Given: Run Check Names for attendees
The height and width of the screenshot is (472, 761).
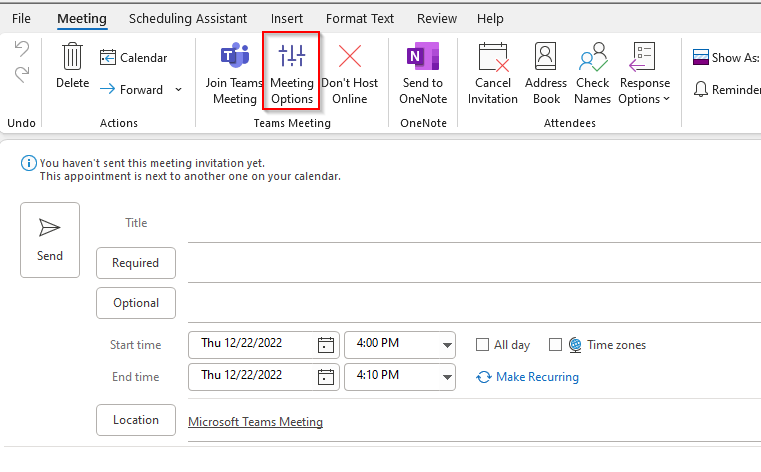Looking at the screenshot, I should [x=593, y=74].
